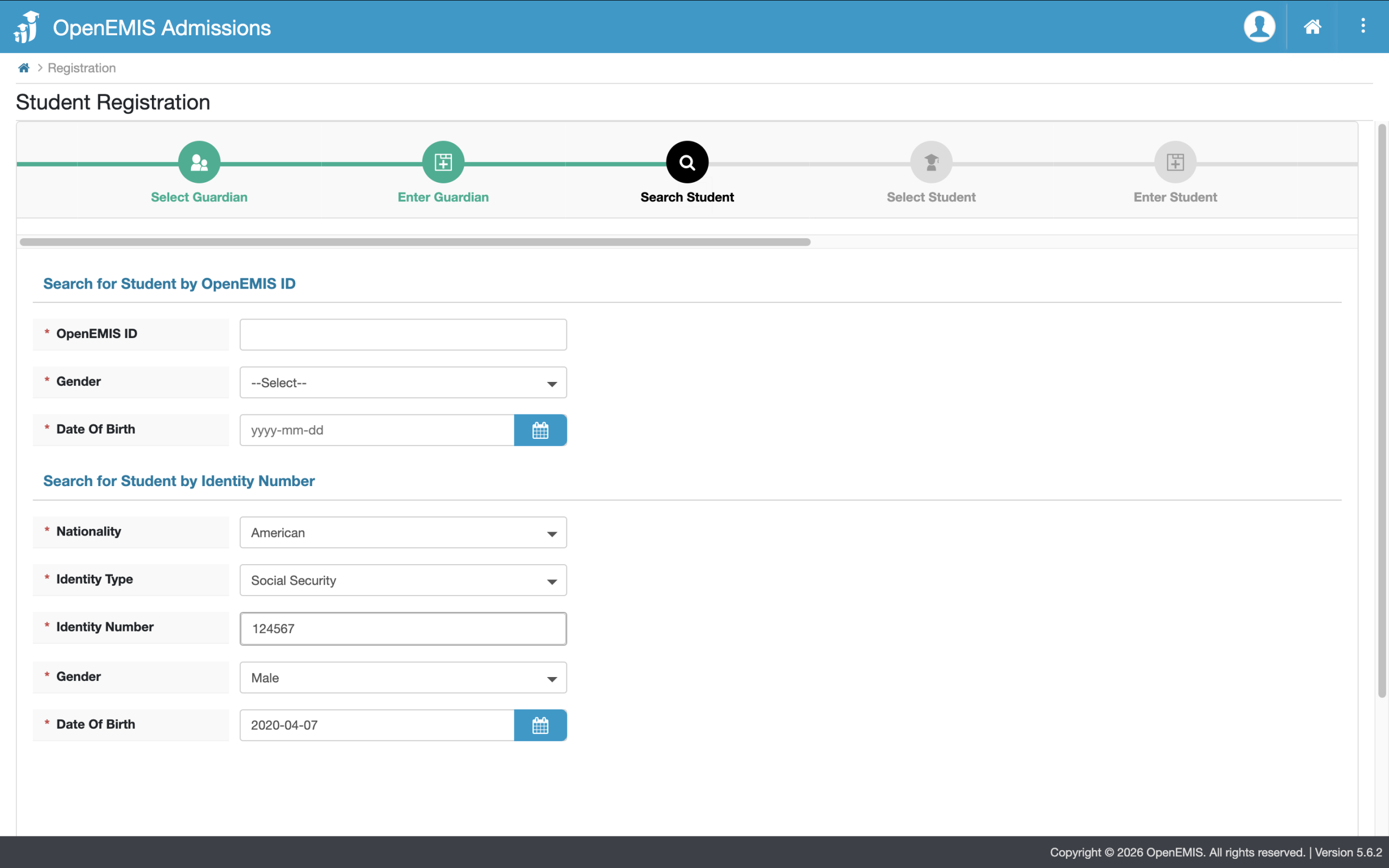Click the Identity Number field containing 124567
This screenshot has width=1389, height=868.
[403, 629]
